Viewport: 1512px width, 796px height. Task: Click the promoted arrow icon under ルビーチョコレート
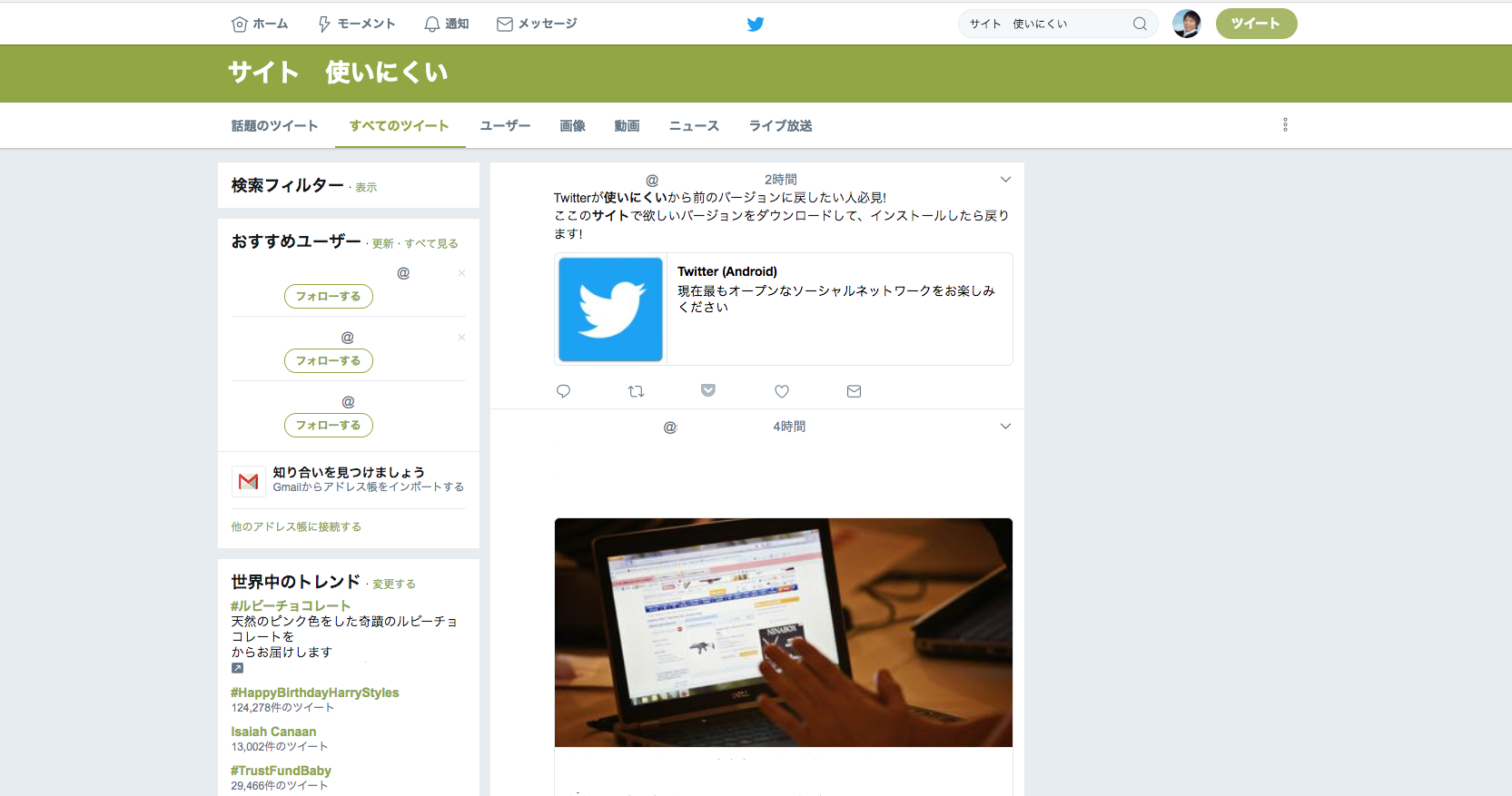237,668
